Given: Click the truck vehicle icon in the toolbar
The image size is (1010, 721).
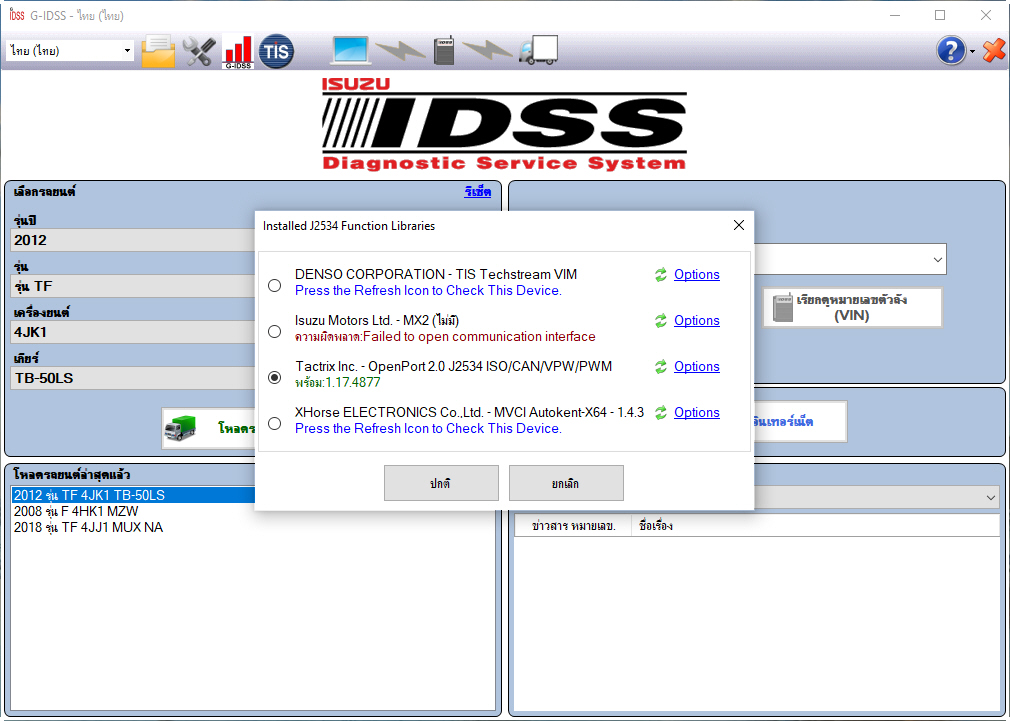Looking at the screenshot, I should [x=538, y=50].
